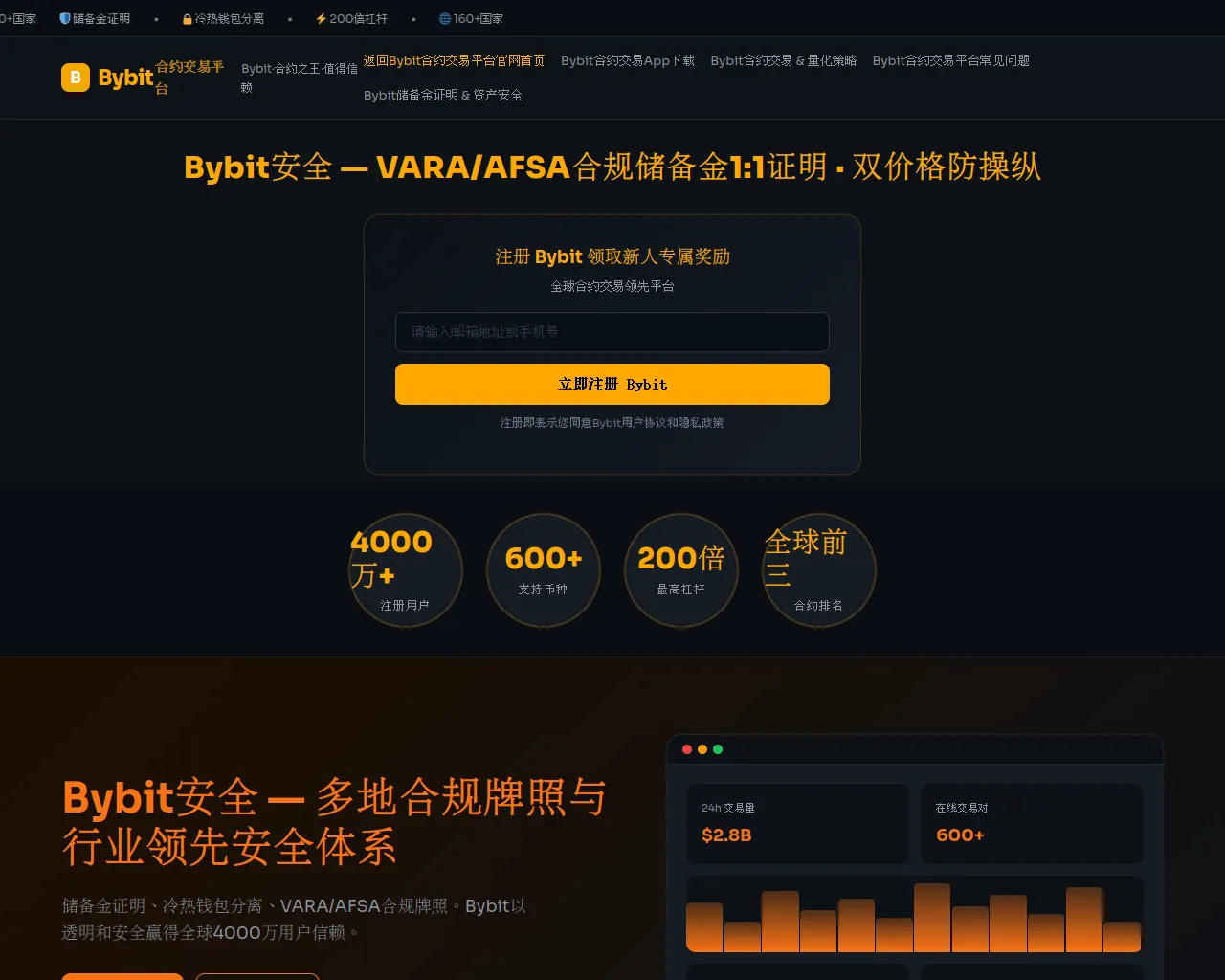Click the Bybit square logo icon
Screen dimensions: 1225x980
tap(76, 78)
